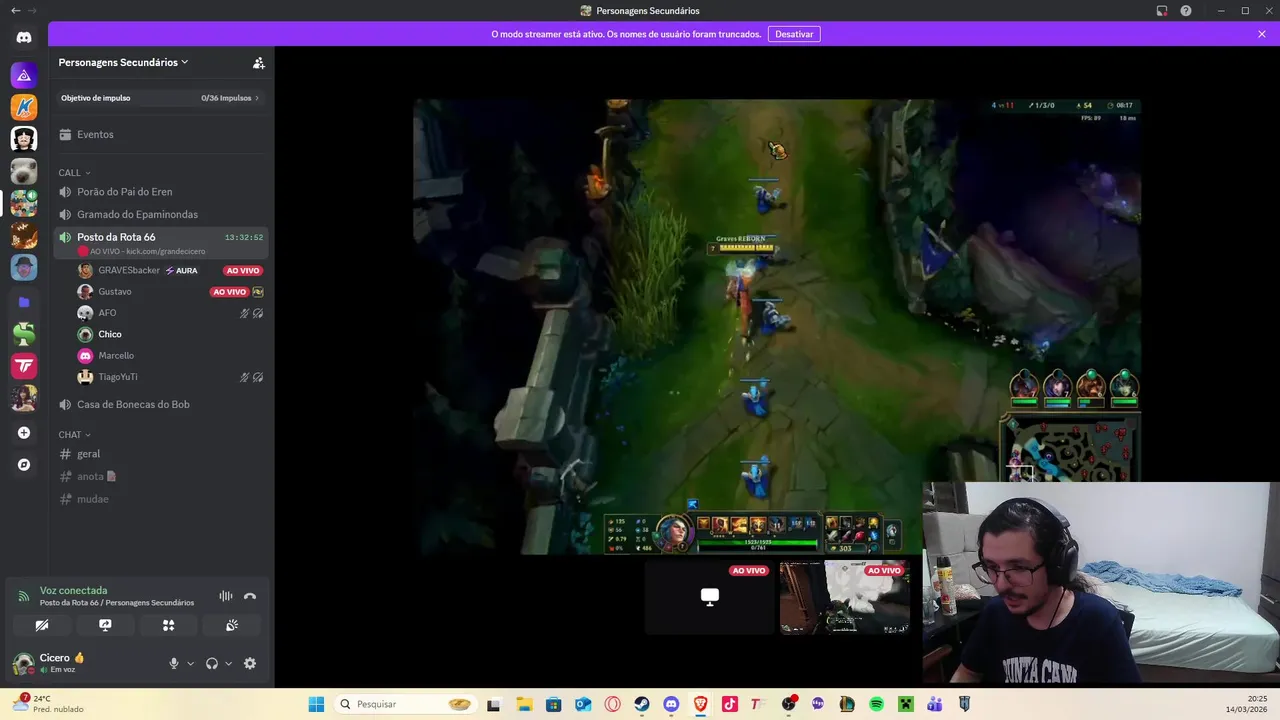Image resolution: width=1280 pixels, height=720 pixels.
Task: Open the red TF server icon
Action: [24, 366]
